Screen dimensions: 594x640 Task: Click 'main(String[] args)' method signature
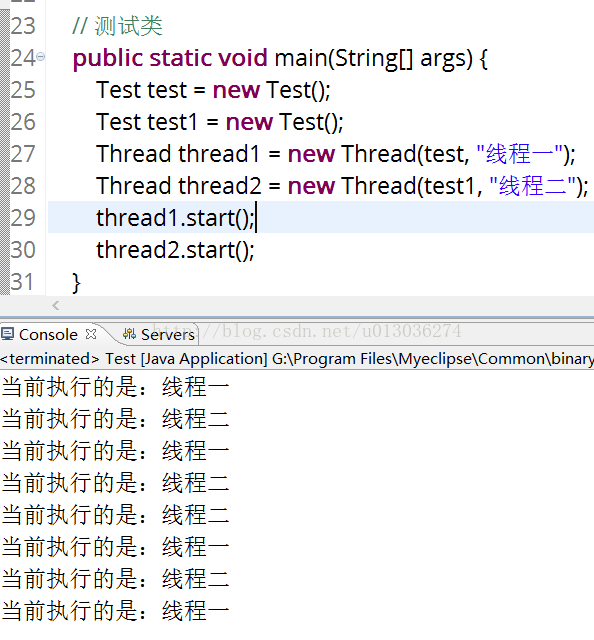click(x=374, y=58)
